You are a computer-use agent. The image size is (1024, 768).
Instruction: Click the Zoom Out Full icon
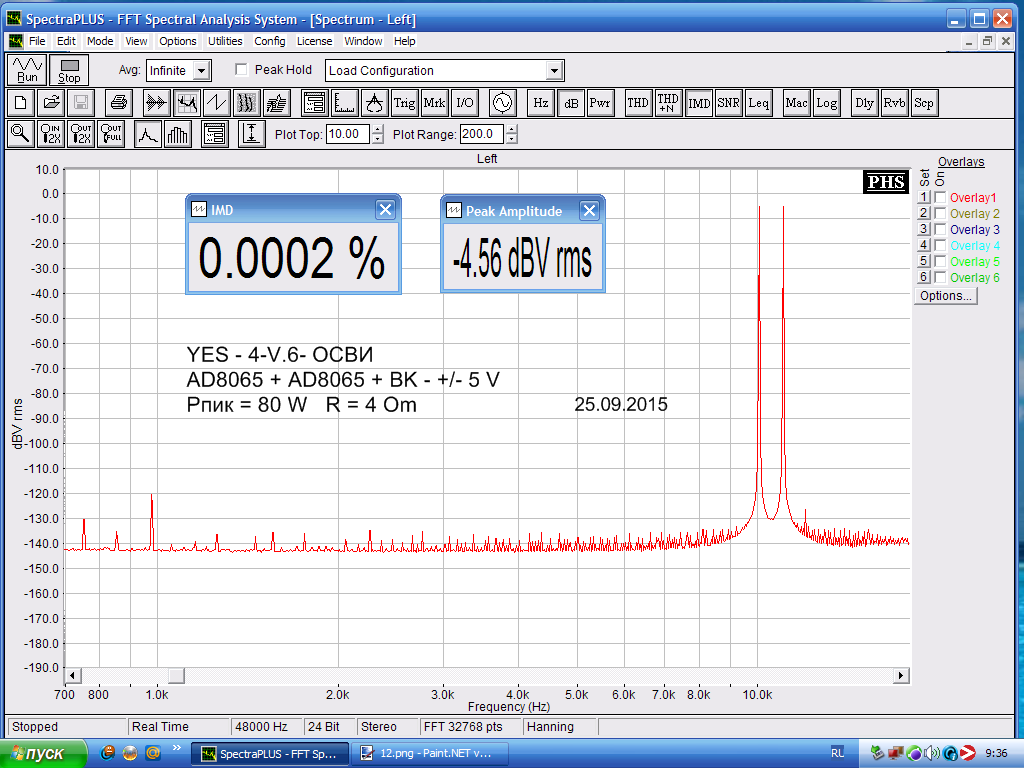point(111,134)
